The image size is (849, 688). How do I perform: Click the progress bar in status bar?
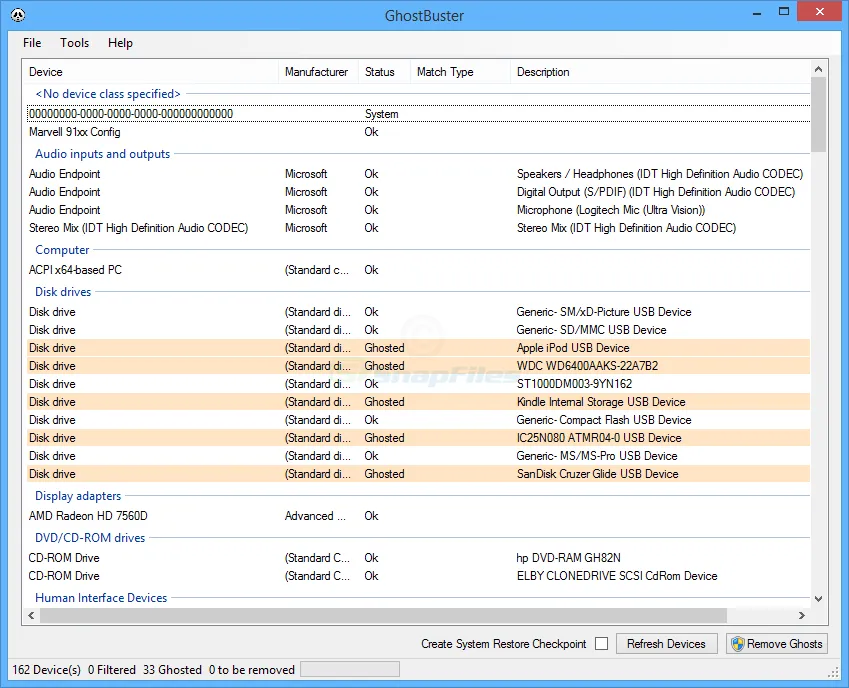(350, 670)
